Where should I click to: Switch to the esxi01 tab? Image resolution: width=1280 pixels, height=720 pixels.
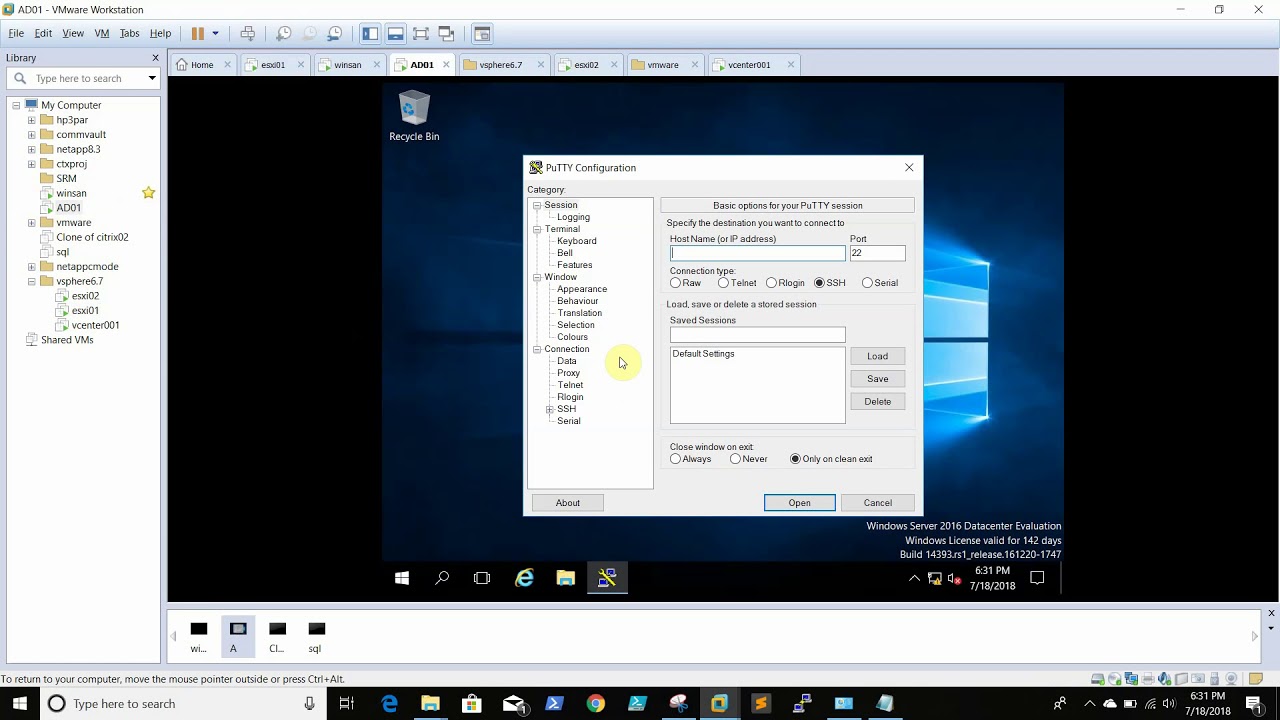pyautogui.click(x=273, y=65)
